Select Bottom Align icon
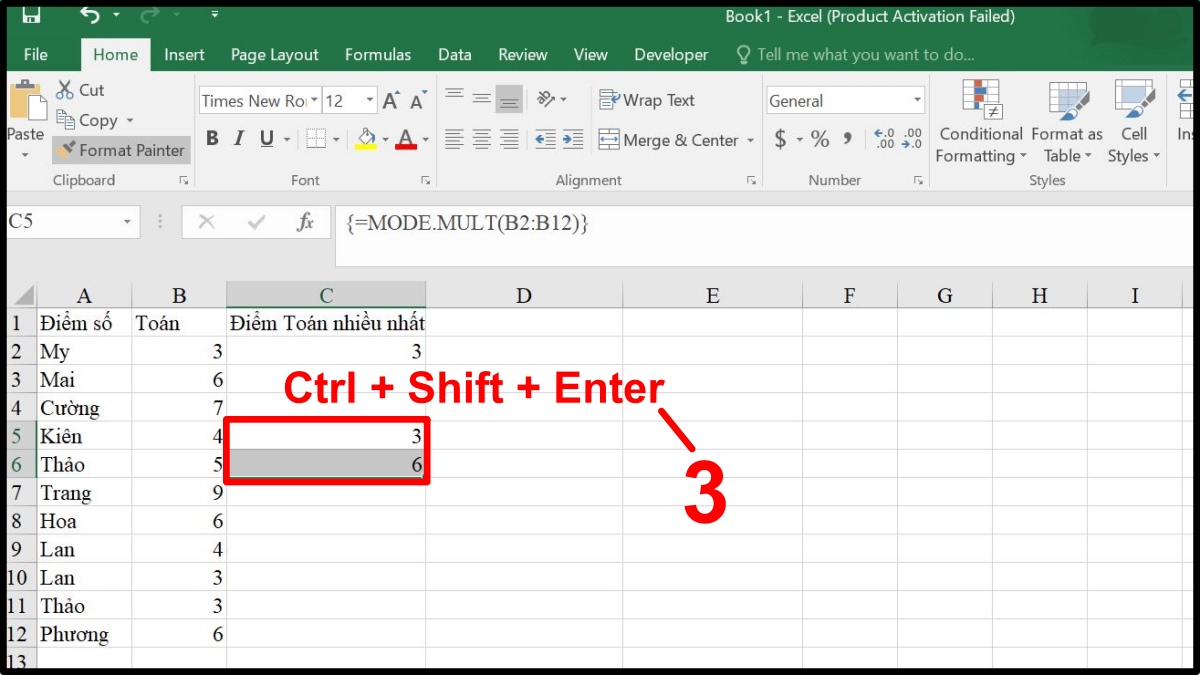The image size is (1200, 675). 509,98
